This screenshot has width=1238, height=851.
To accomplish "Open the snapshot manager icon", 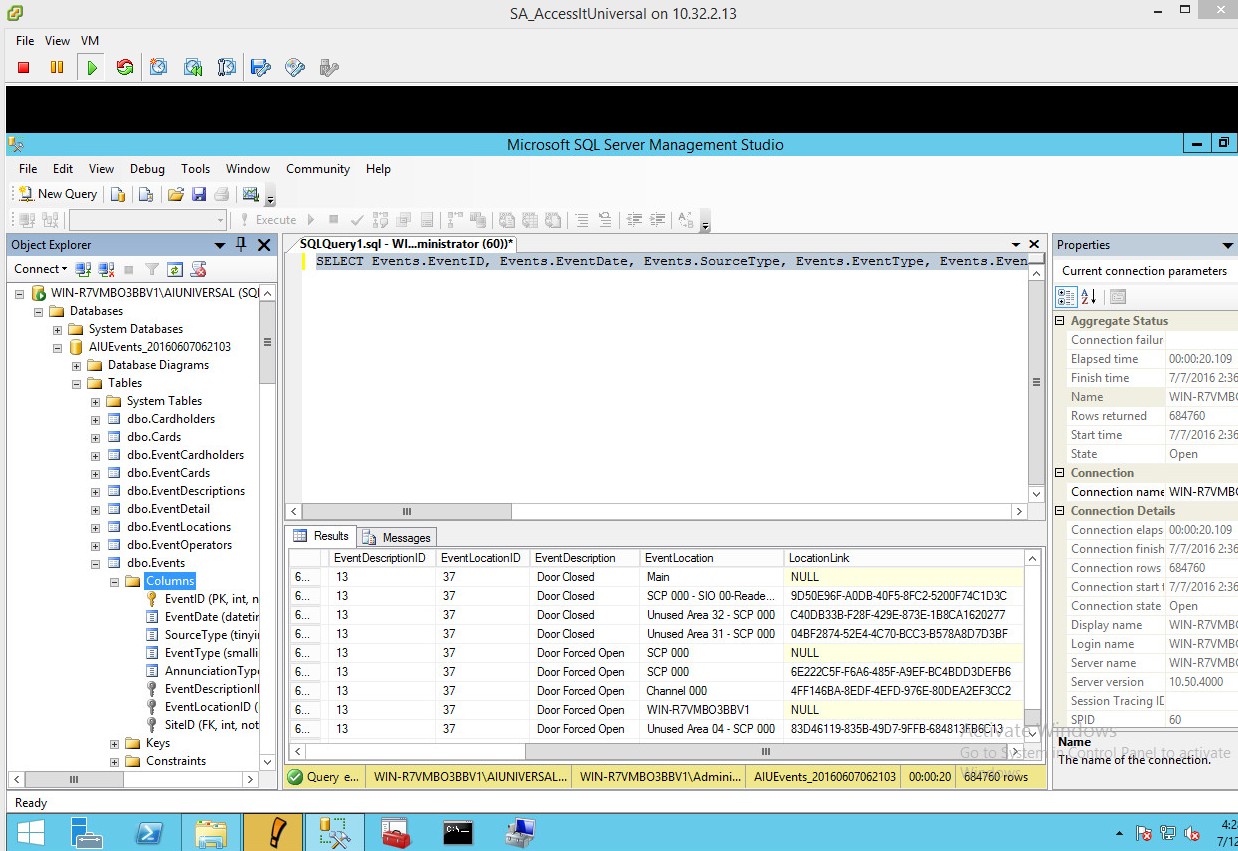I will pyautogui.click(x=227, y=68).
